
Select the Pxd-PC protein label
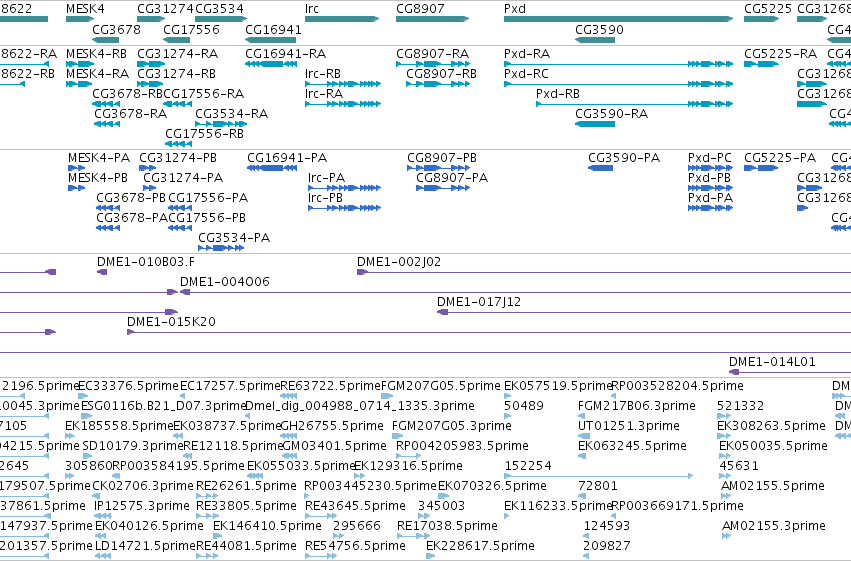pos(710,158)
